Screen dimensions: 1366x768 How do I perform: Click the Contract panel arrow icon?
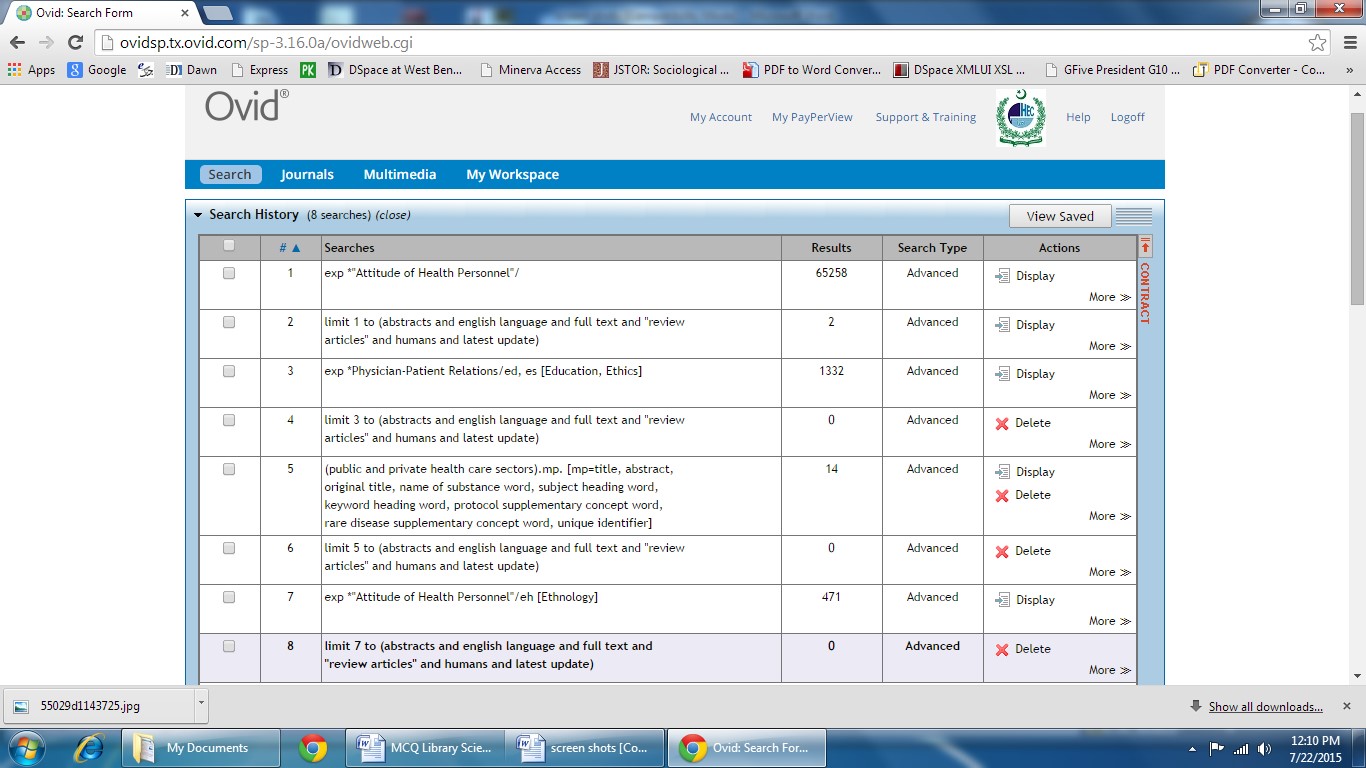[x=1145, y=246]
